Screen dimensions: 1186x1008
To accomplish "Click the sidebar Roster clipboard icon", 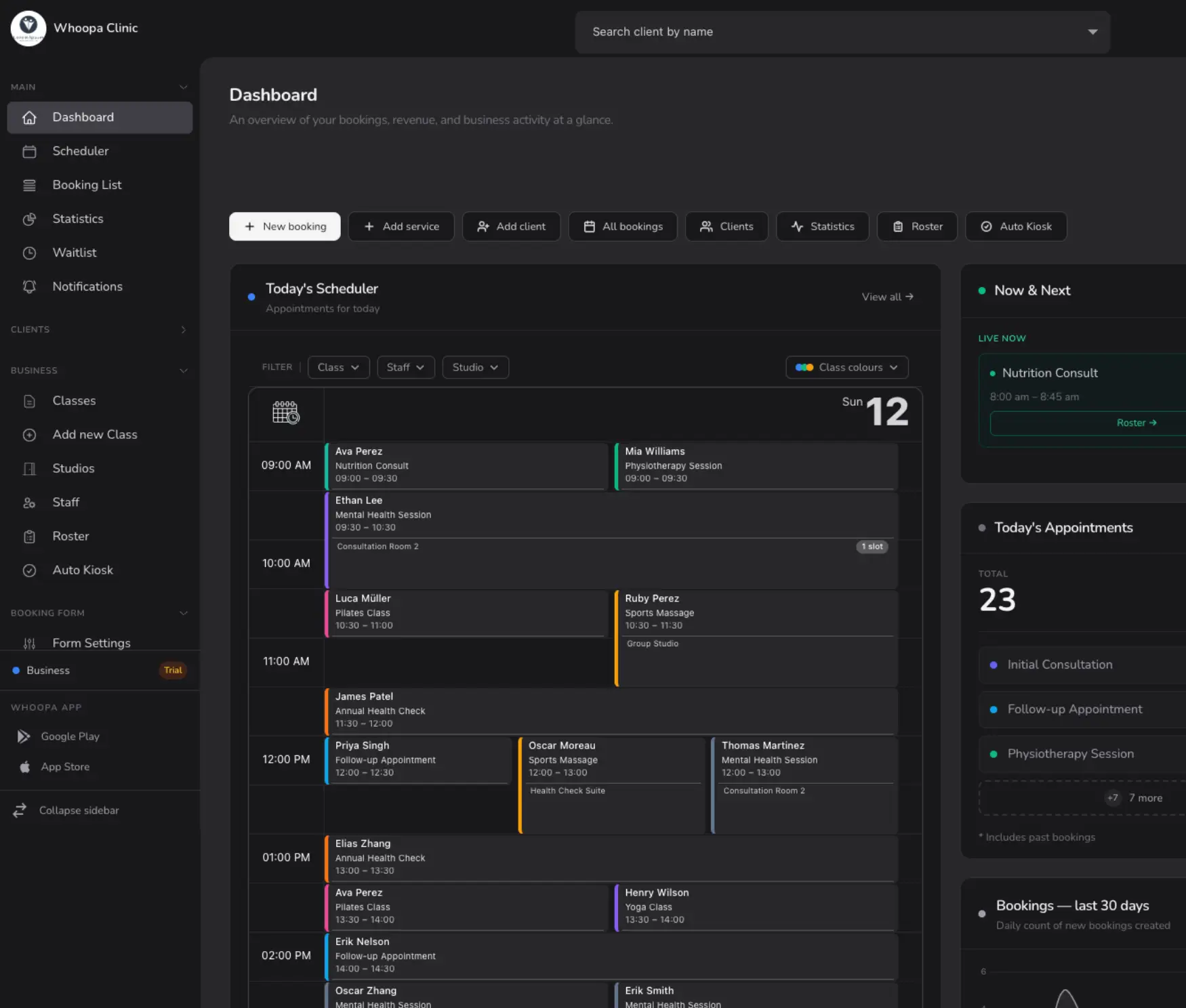I will point(29,537).
